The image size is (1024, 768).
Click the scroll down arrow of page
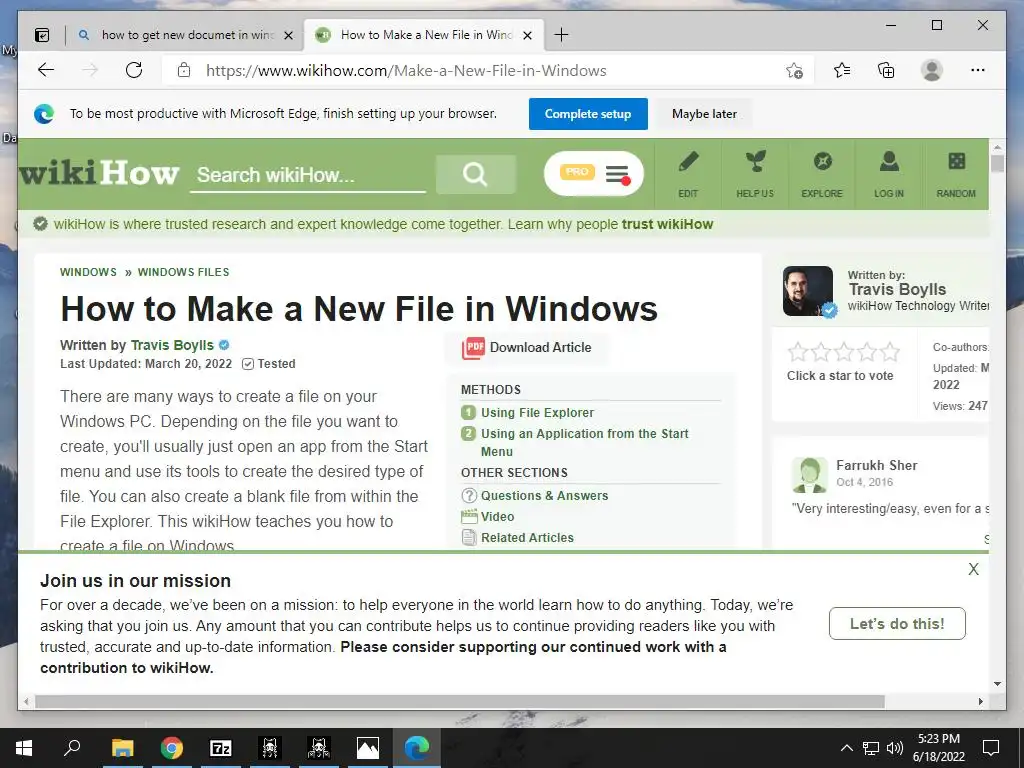click(x=997, y=684)
